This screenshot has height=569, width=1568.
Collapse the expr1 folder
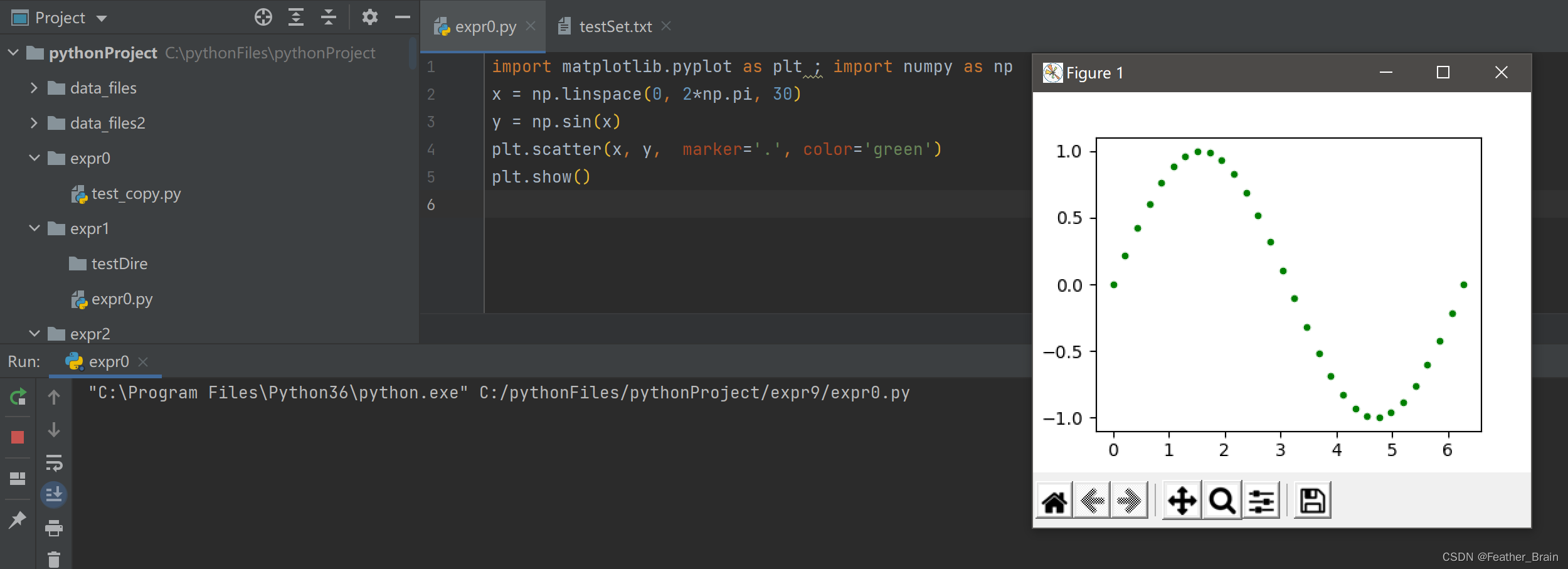coord(34,228)
